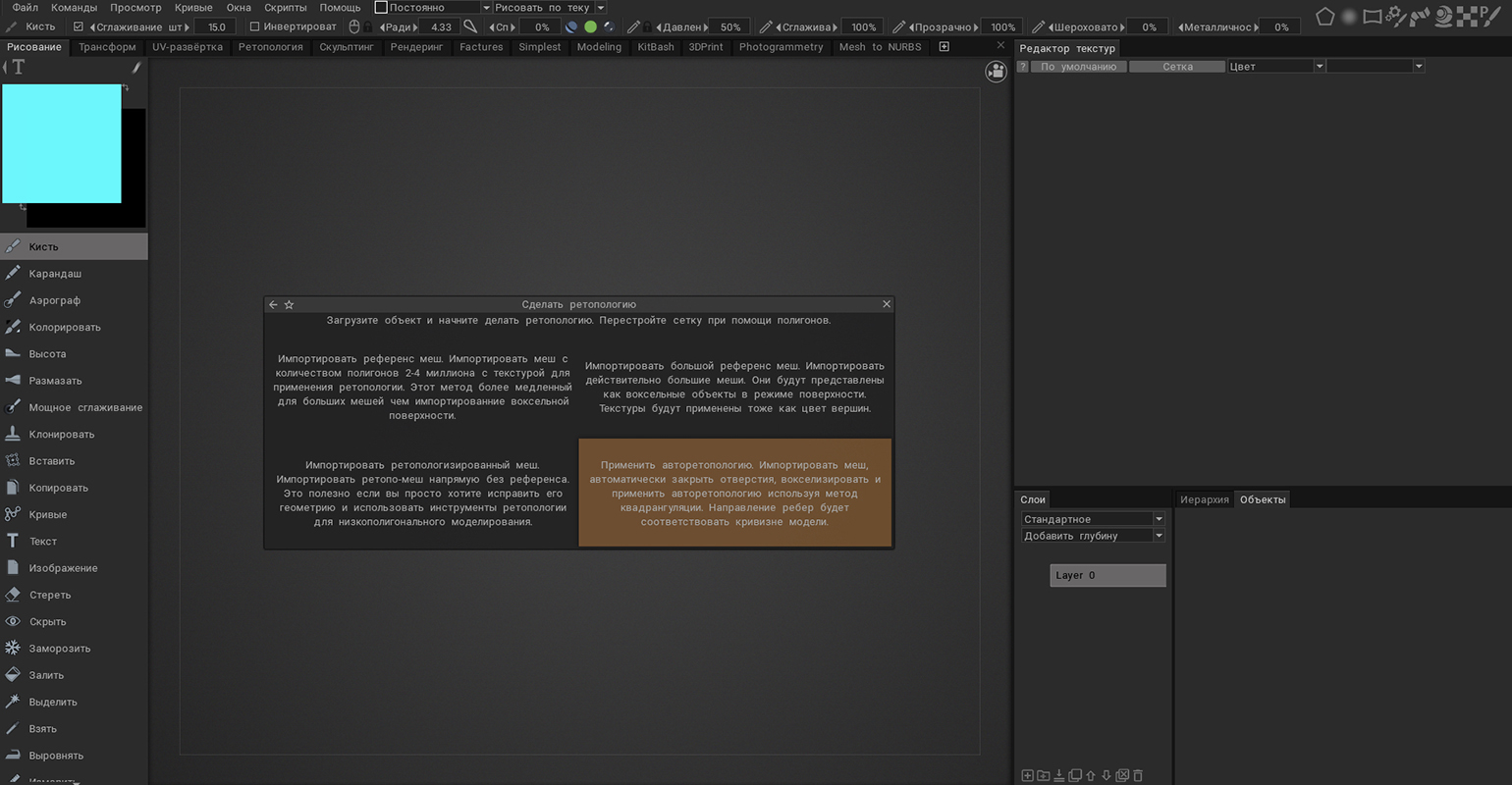Select Layer 0 in the layers list

pyautogui.click(x=1107, y=575)
